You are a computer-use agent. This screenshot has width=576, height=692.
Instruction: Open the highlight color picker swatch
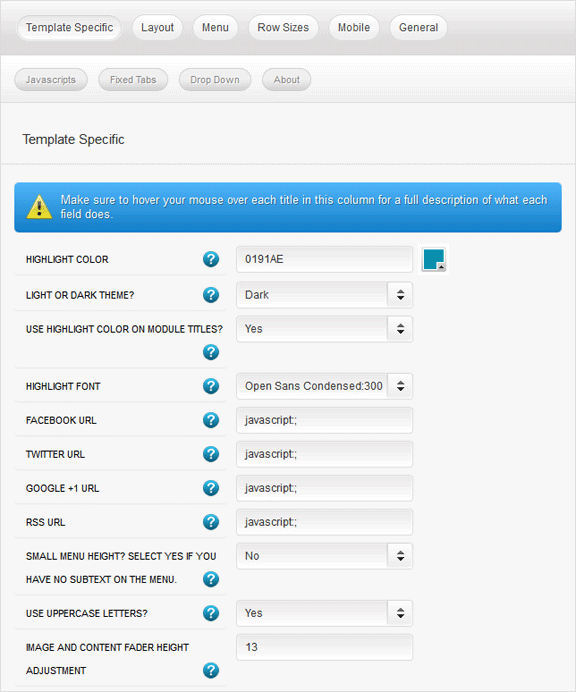434,259
